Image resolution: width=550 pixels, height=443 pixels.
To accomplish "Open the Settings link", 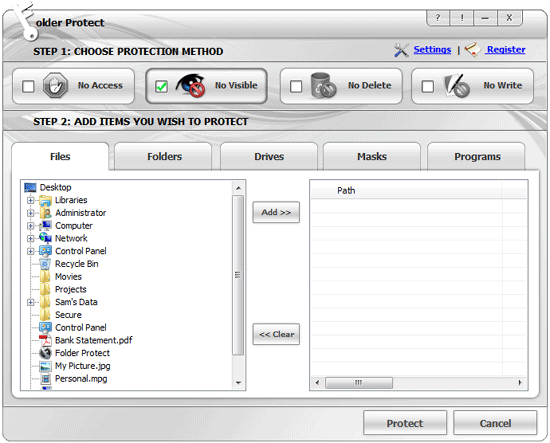I will [x=432, y=50].
